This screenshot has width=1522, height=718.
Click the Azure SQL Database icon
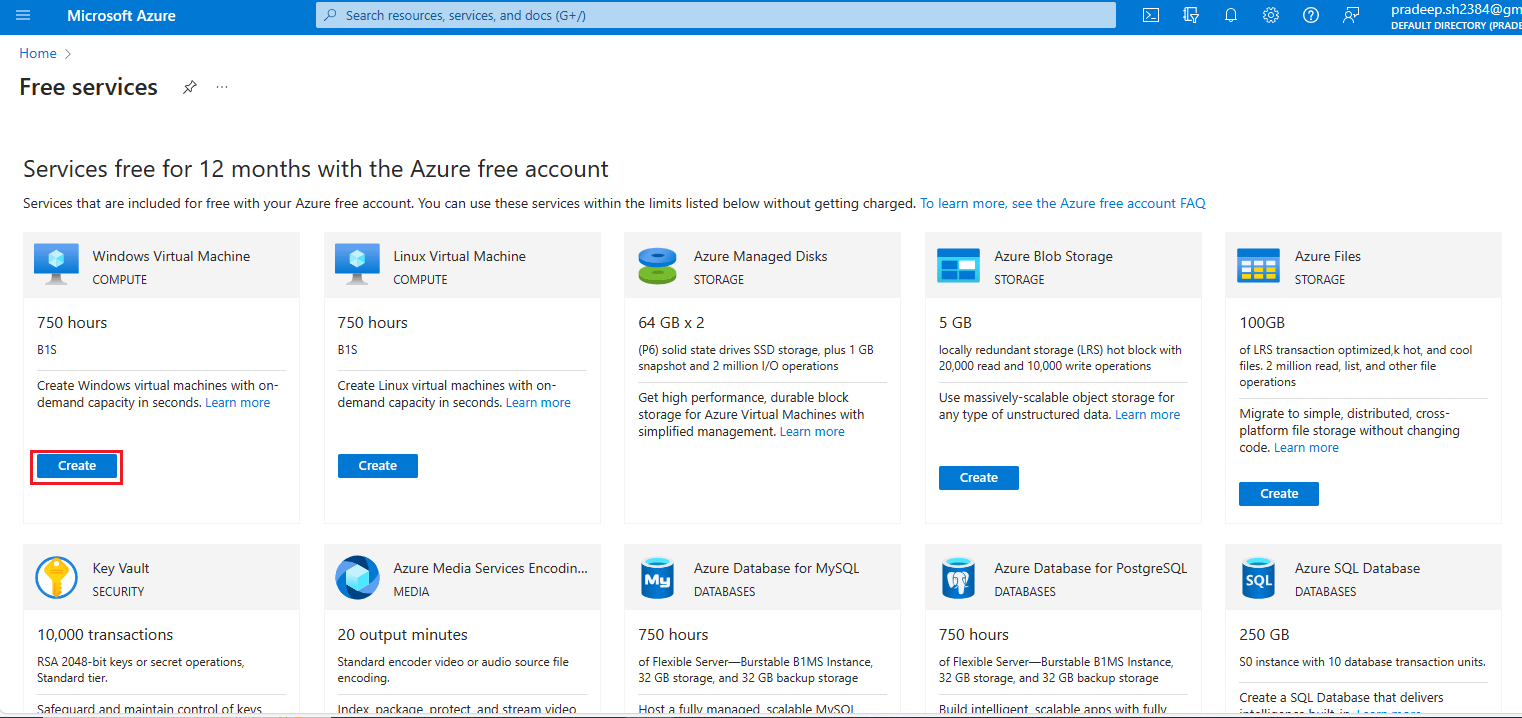point(1258,578)
